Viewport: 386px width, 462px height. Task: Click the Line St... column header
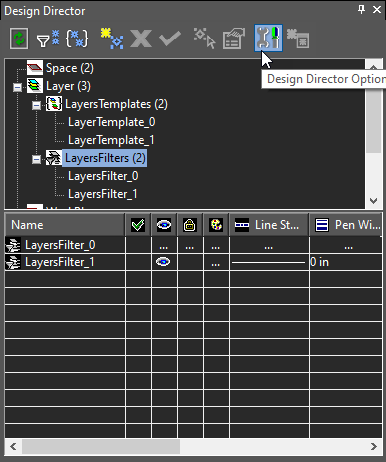[269, 225]
